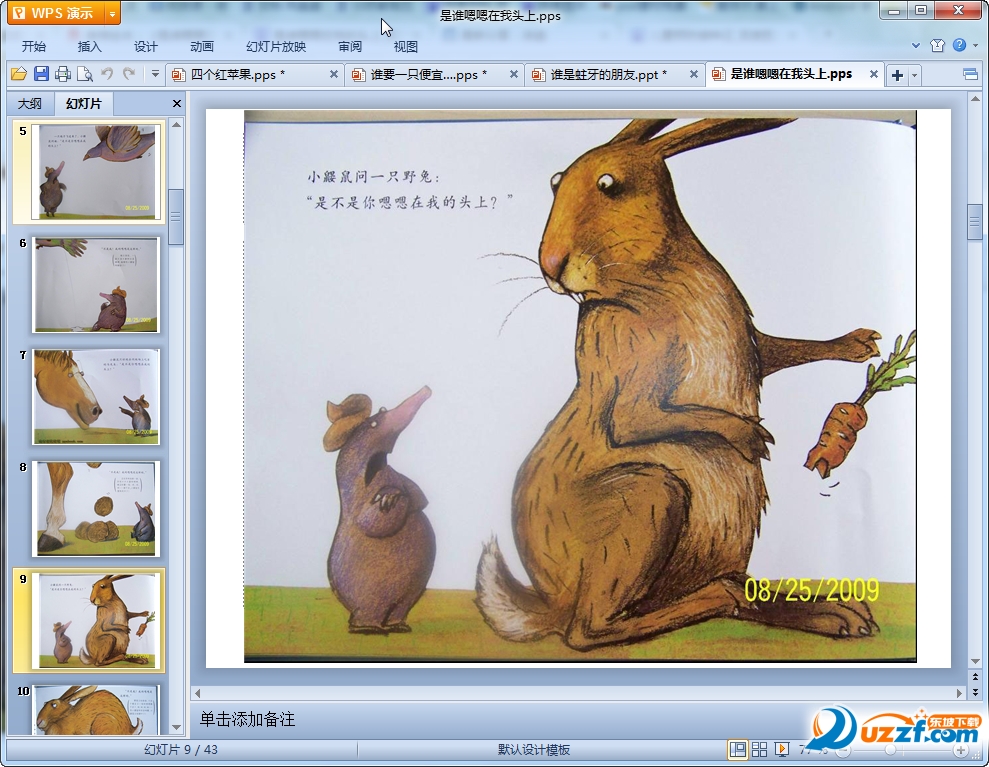Click the Save disk icon
Image resolution: width=989 pixels, height=767 pixels.
[41, 74]
